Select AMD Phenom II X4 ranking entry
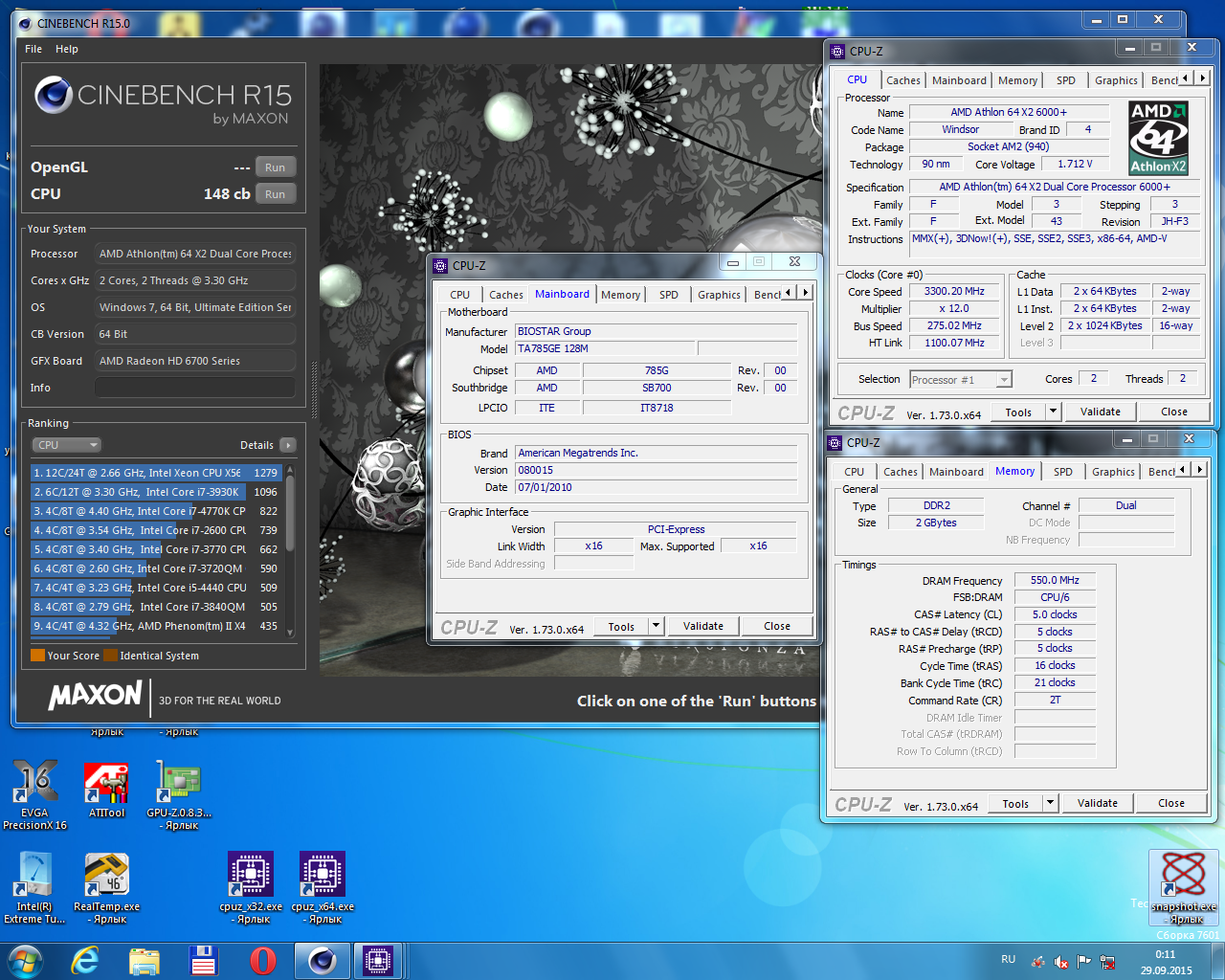Image resolution: width=1225 pixels, height=980 pixels. 156,626
